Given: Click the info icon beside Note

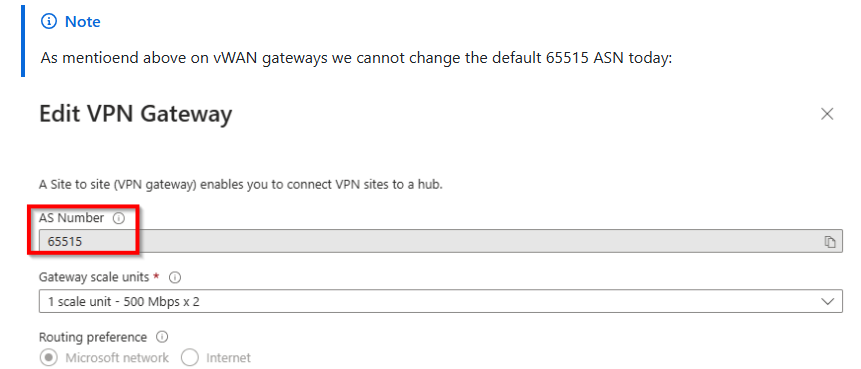Looking at the screenshot, I should click(49, 22).
